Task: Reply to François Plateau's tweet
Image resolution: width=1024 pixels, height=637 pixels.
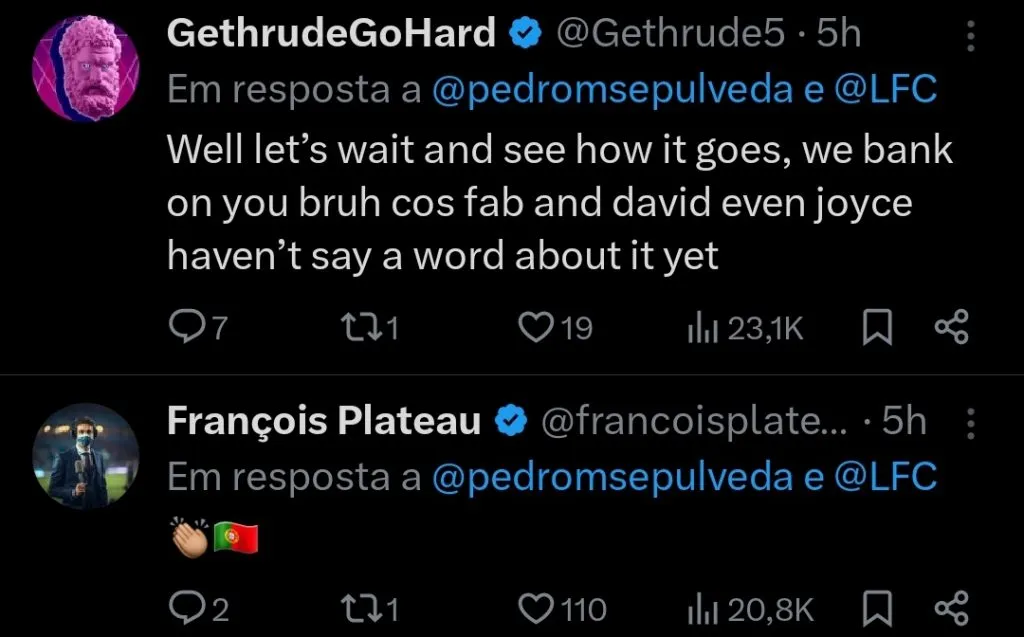Action: point(190,608)
